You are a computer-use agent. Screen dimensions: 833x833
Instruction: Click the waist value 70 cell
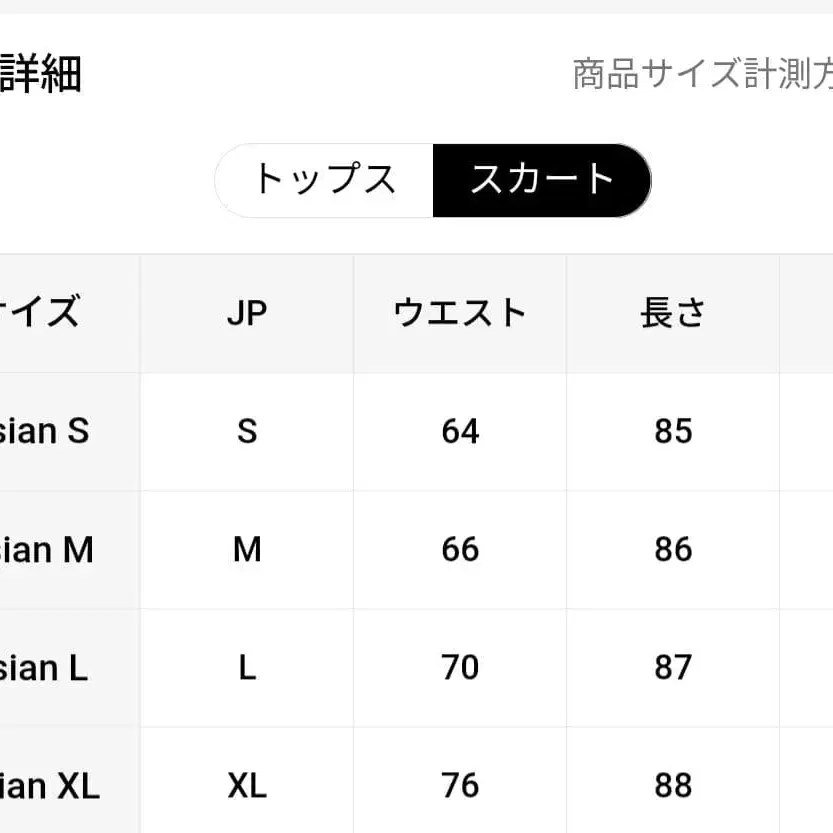pyautogui.click(x=458, y=667)
